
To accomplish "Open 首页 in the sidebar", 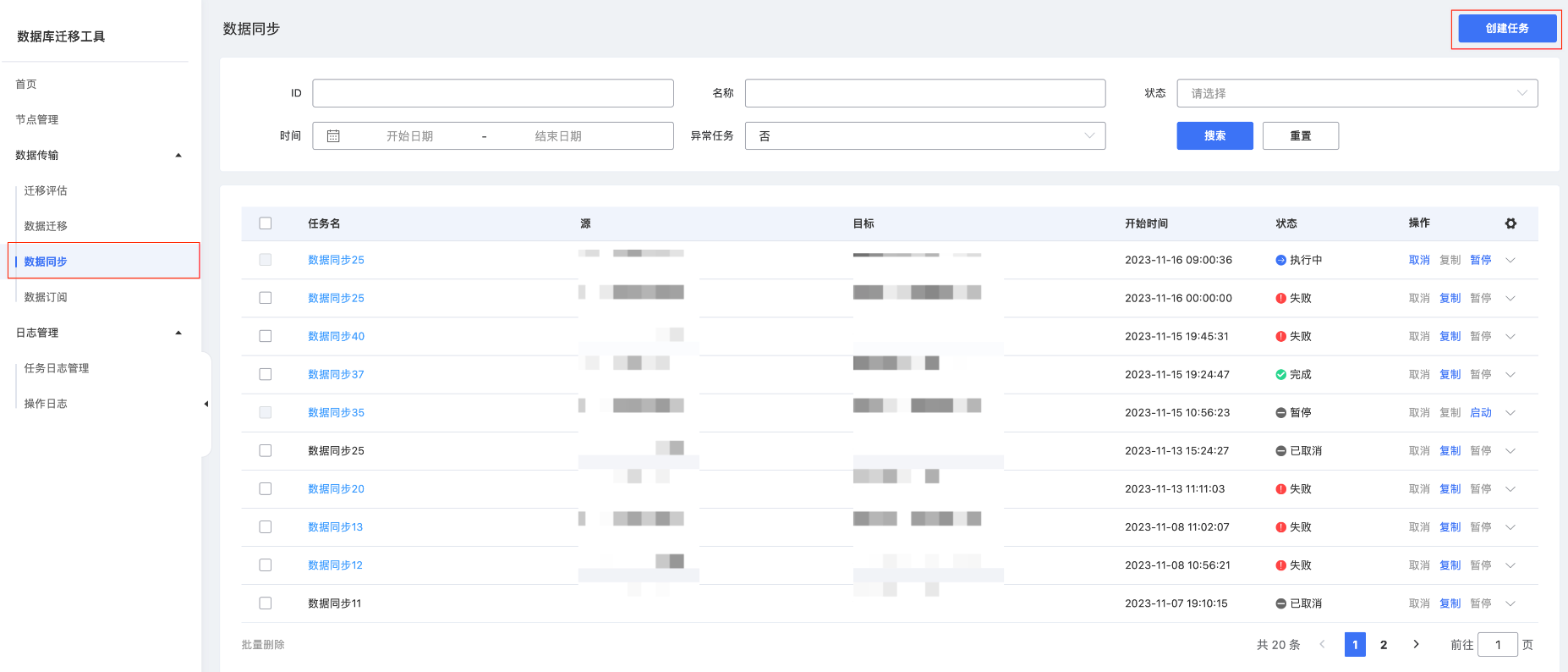I will pyautogui.click(x=26, y=84).
